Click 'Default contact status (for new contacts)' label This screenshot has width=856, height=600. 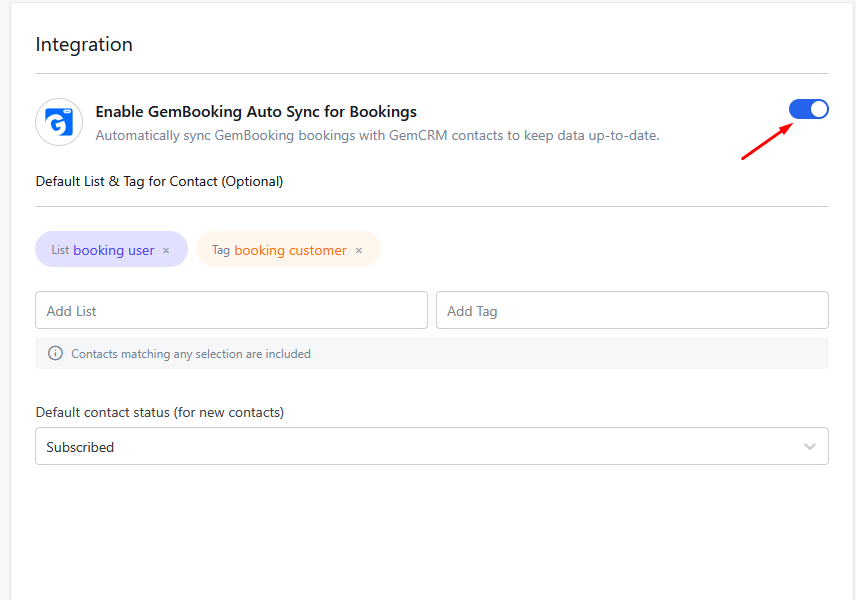point(160,412)
